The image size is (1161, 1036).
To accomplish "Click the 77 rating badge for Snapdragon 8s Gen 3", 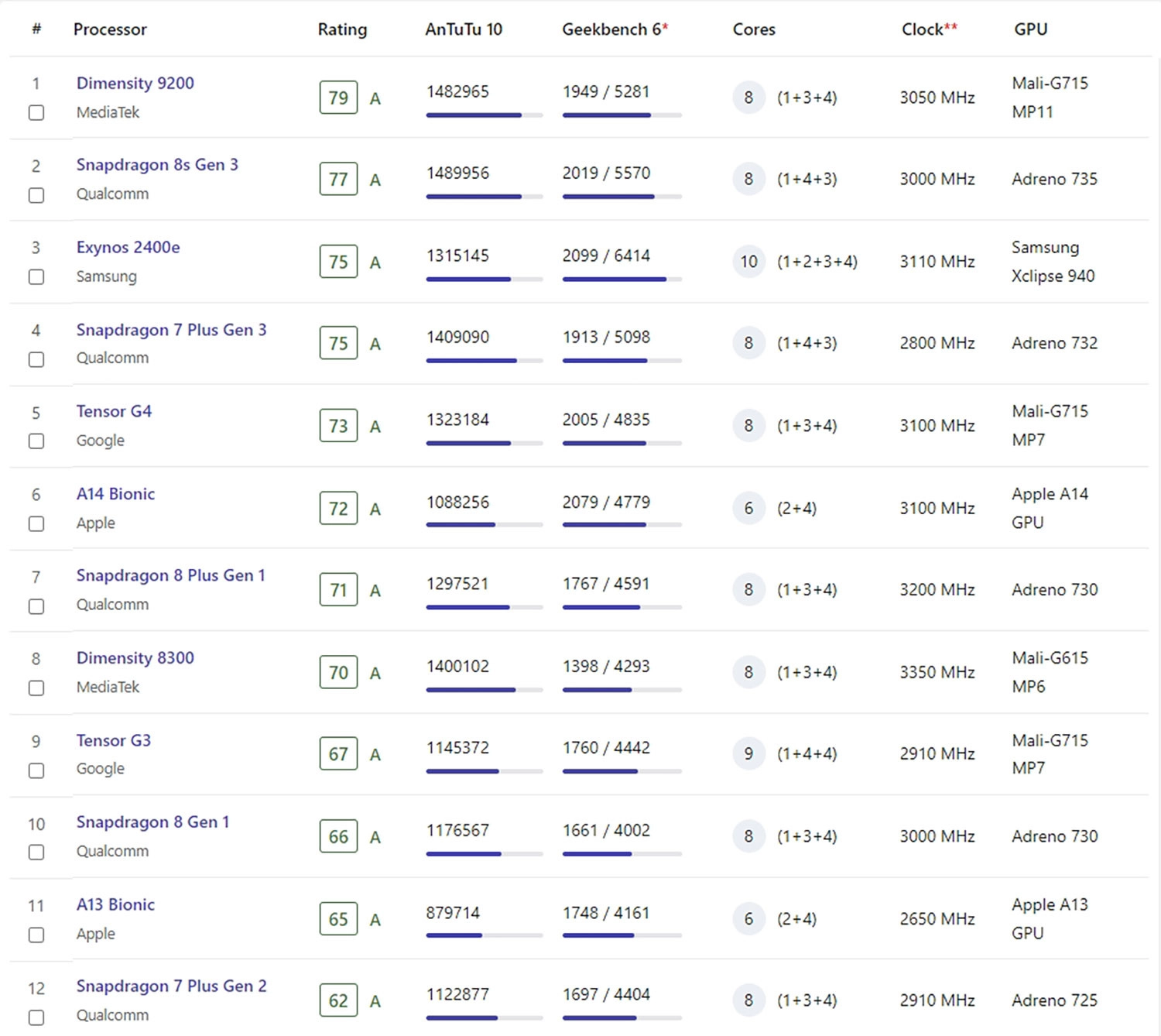I will coord(338,180).
